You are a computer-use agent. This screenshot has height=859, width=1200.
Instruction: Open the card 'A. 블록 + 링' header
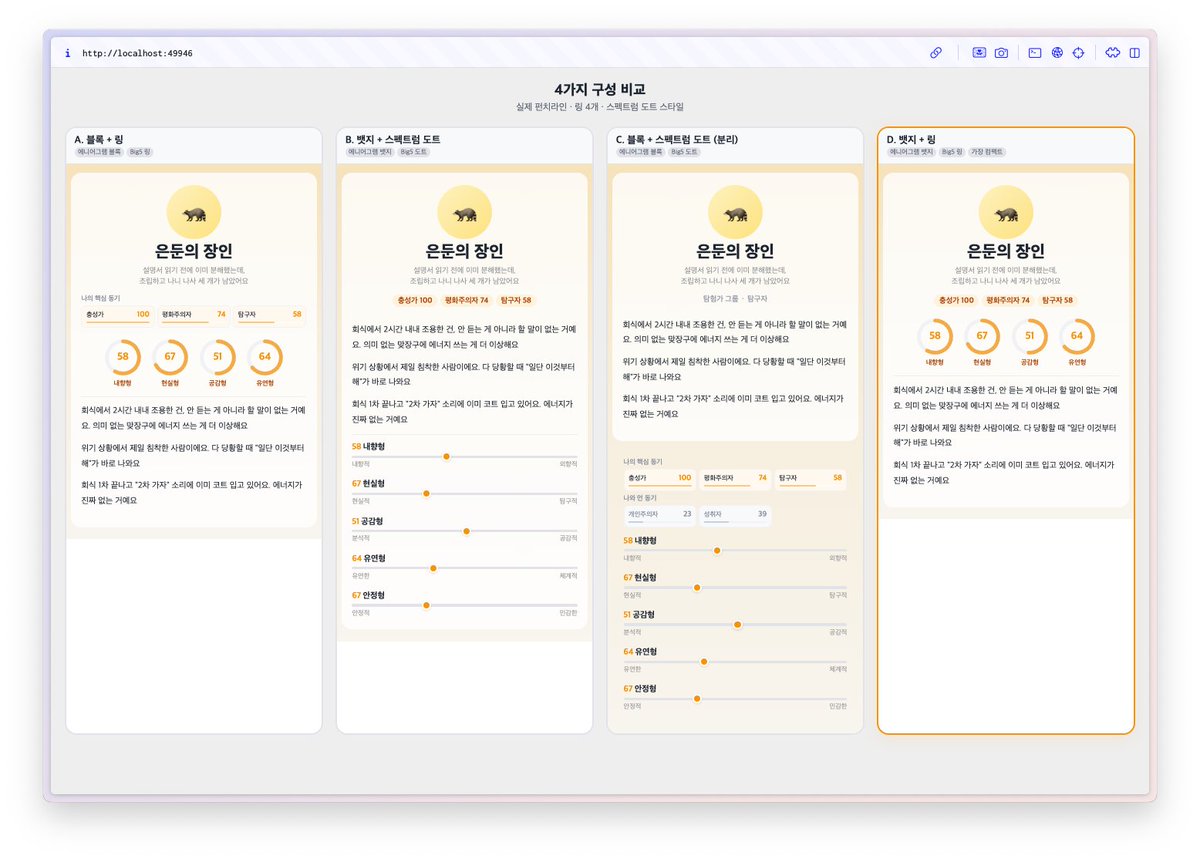tap(100, 140)
